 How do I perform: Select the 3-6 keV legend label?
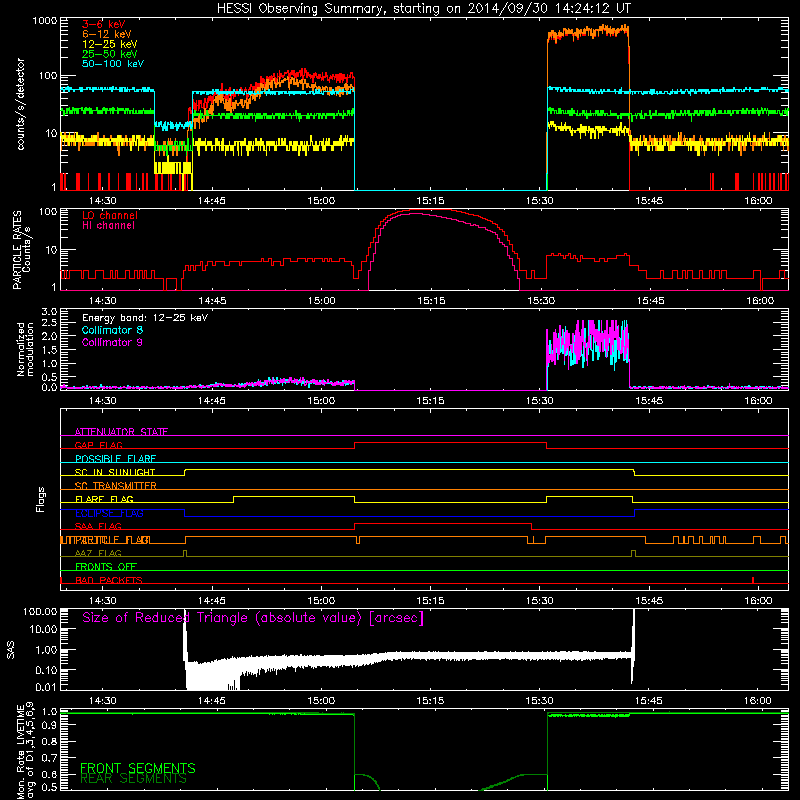[103, 24]
